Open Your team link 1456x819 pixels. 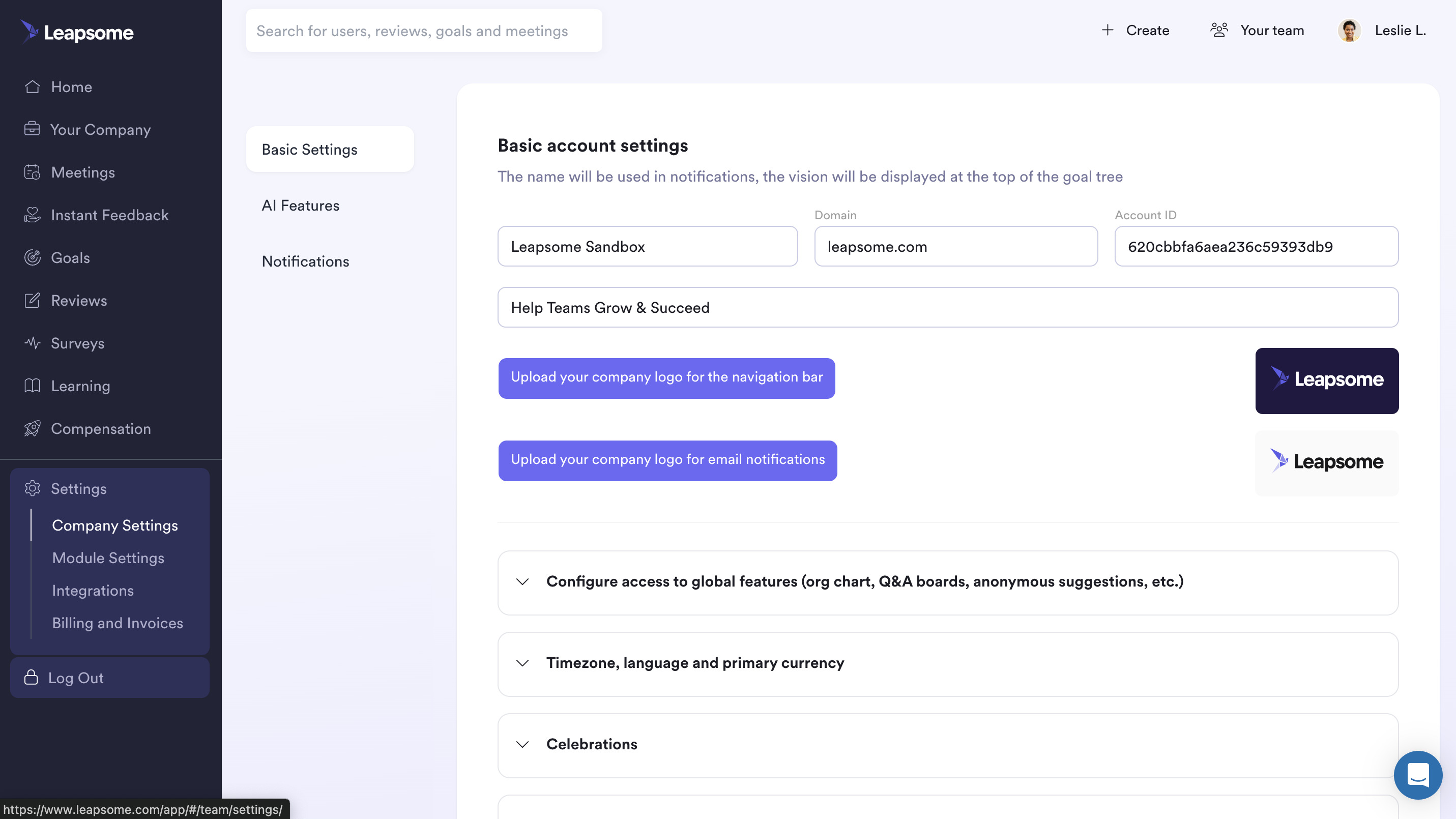click(x=1257, y=30)
